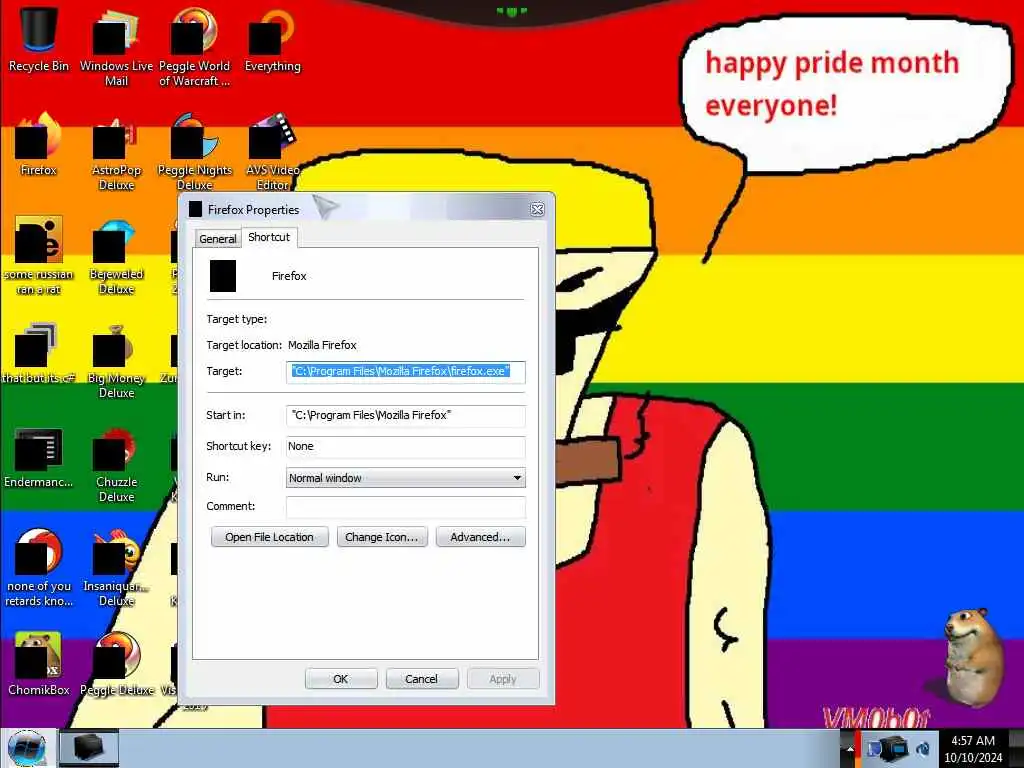The height and width of the screenshot is (768, 1024).
Task: Open the Advanced... shortcut settings
Action: coord(481,537)
